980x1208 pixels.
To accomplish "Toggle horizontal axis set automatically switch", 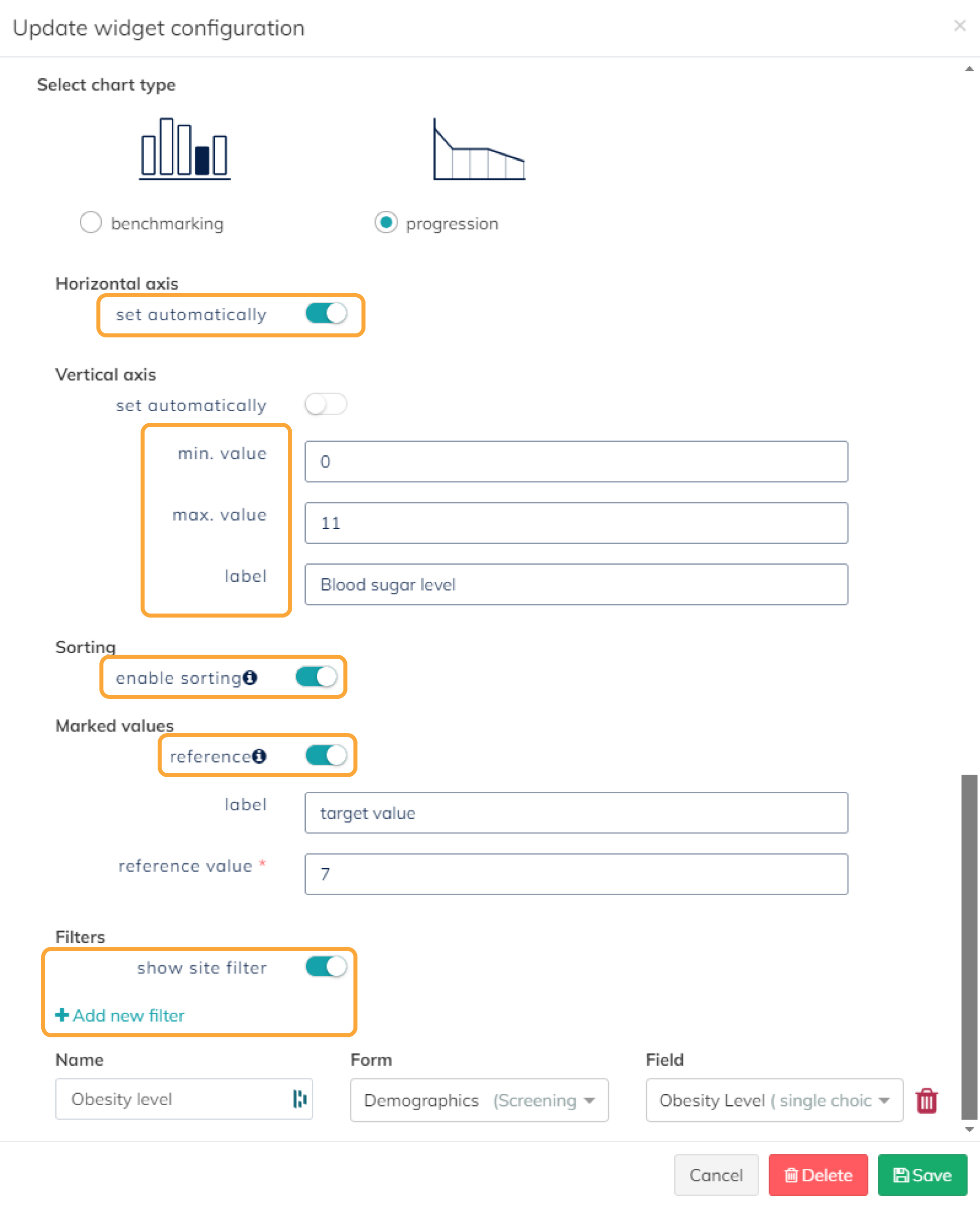I will click(326, 313).
